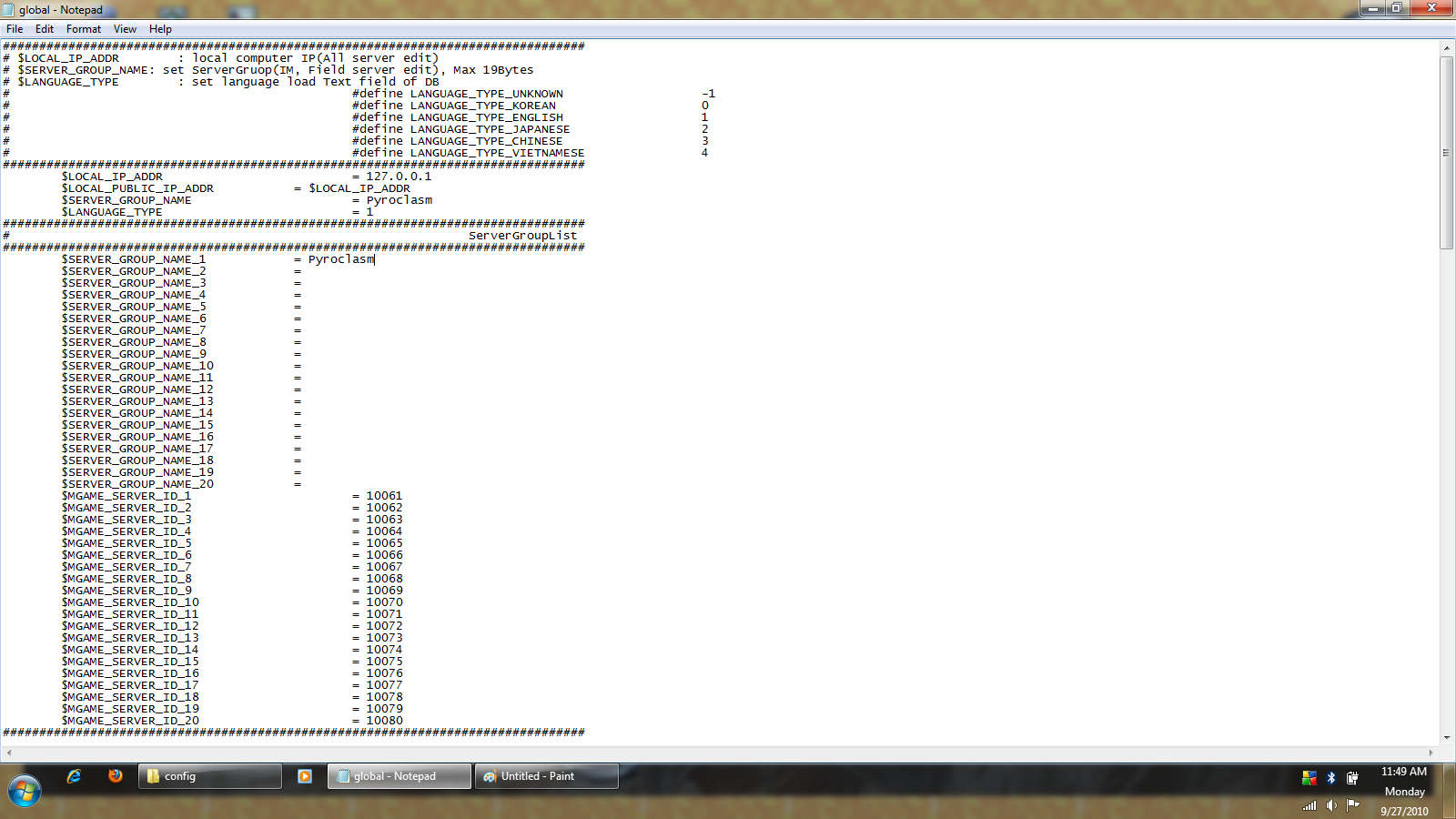The image size is (1456, 819).
Task: Open the File menu
Action: 15,29
